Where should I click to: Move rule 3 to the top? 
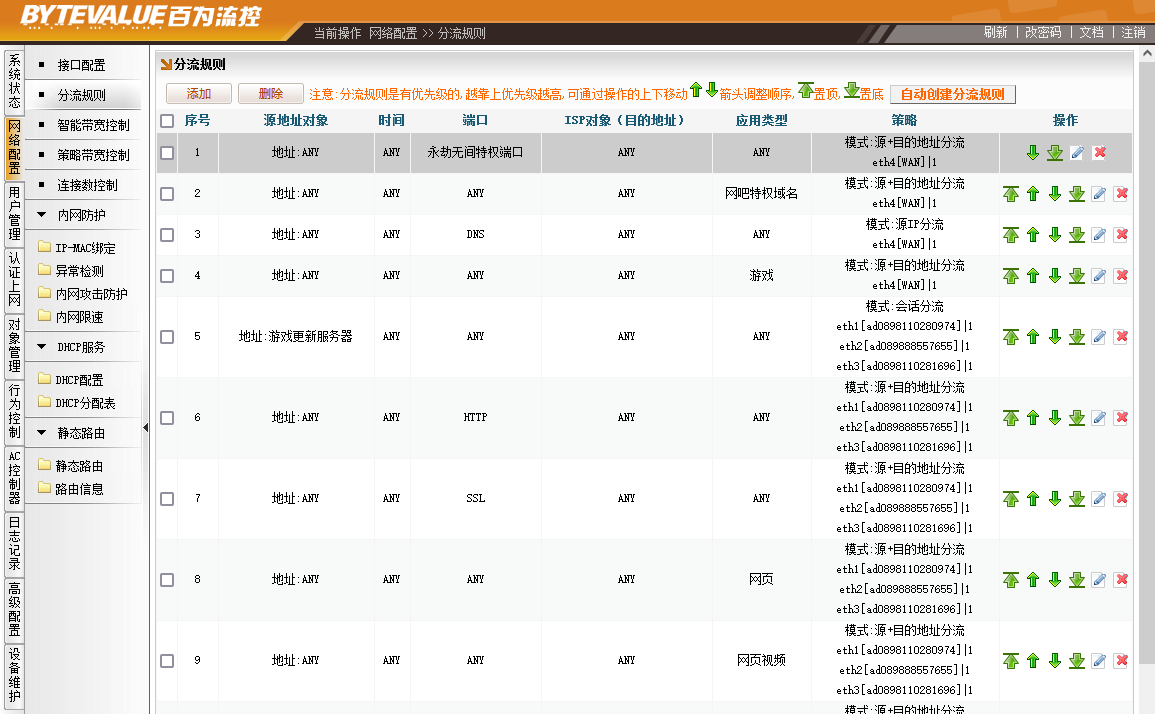pos(1011,235)
